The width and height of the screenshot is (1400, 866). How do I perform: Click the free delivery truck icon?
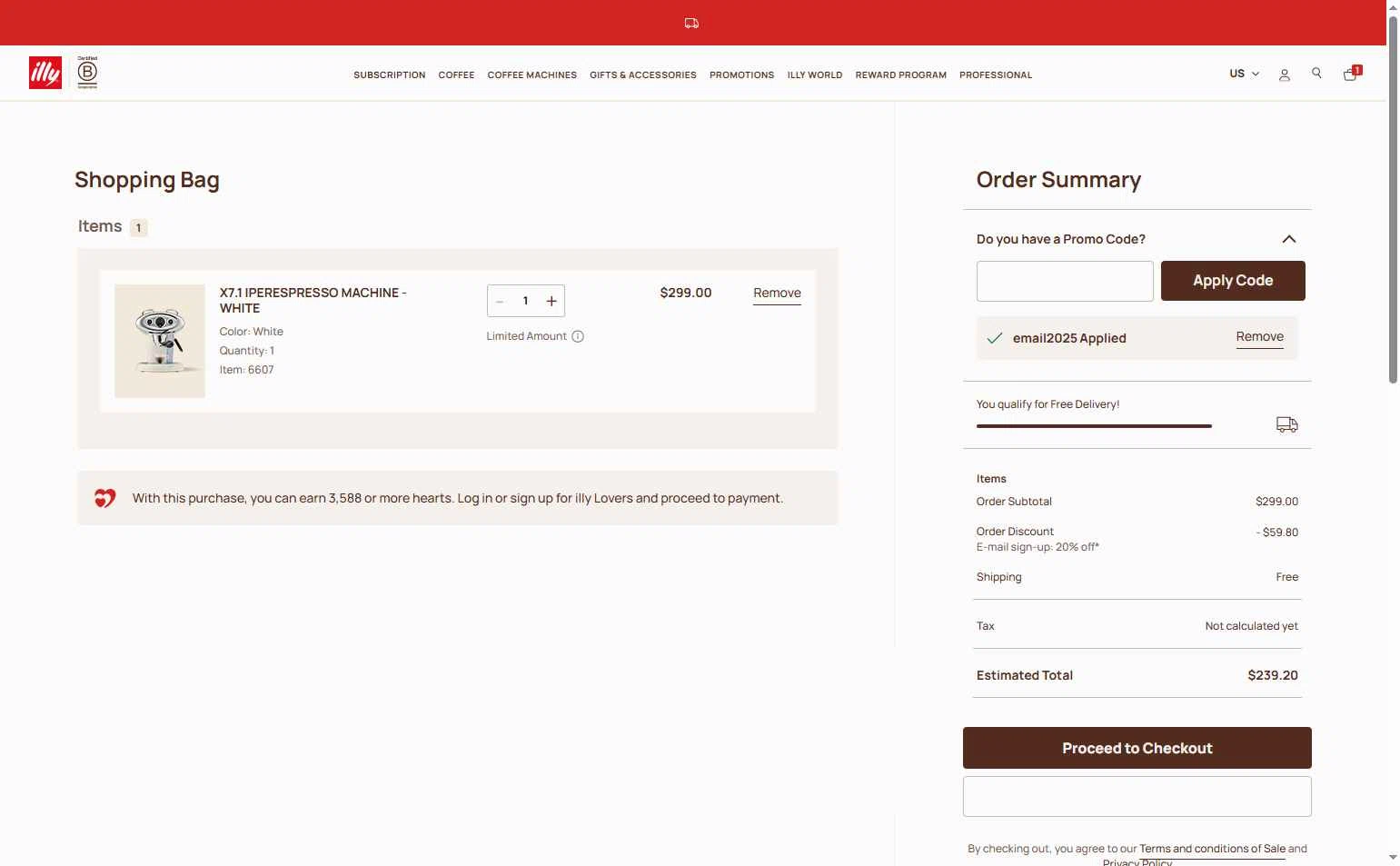click(1287, 424)
